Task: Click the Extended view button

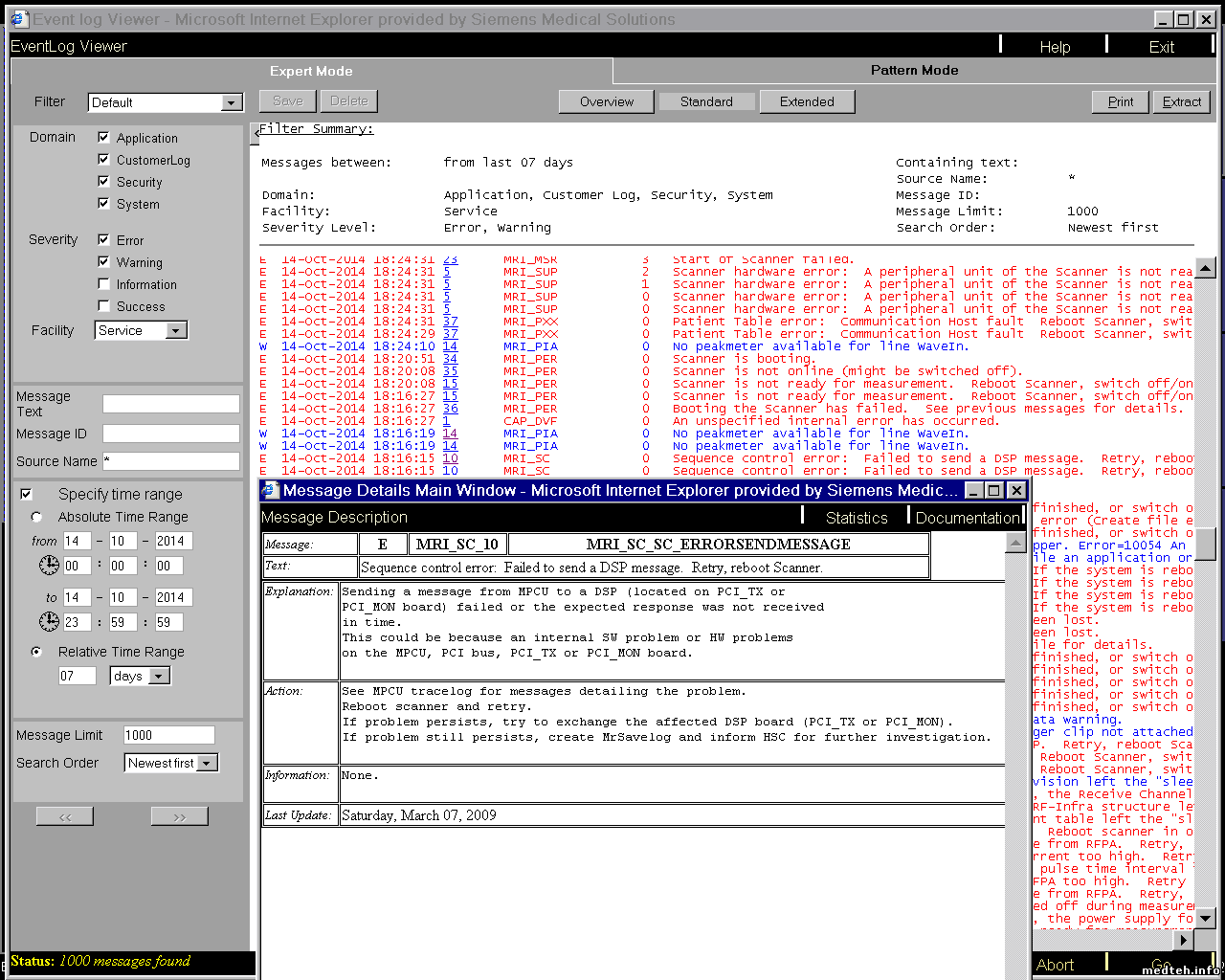Action: (807, 101)
